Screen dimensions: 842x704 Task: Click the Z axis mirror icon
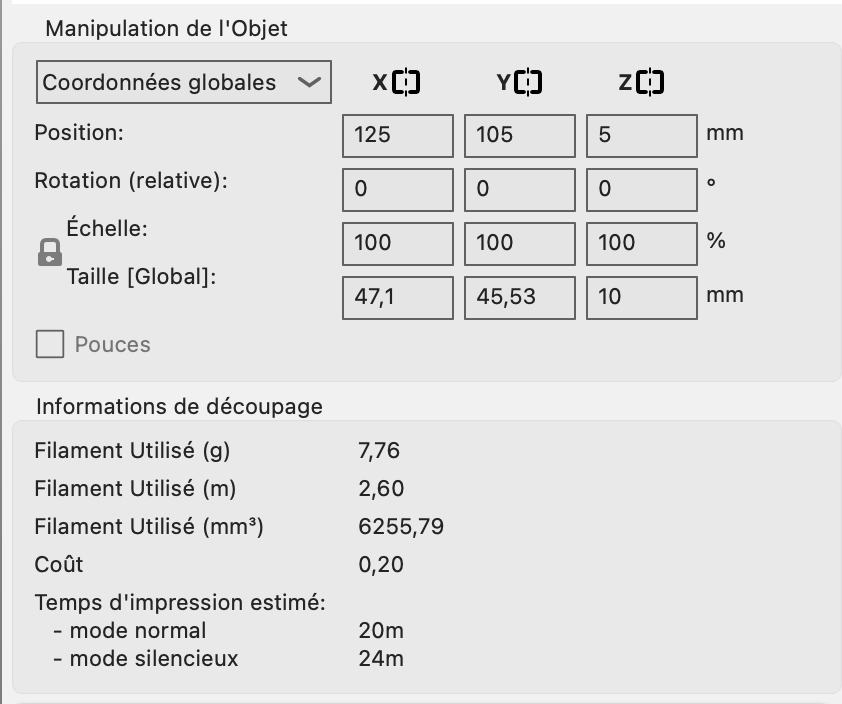tap(650, 82)
